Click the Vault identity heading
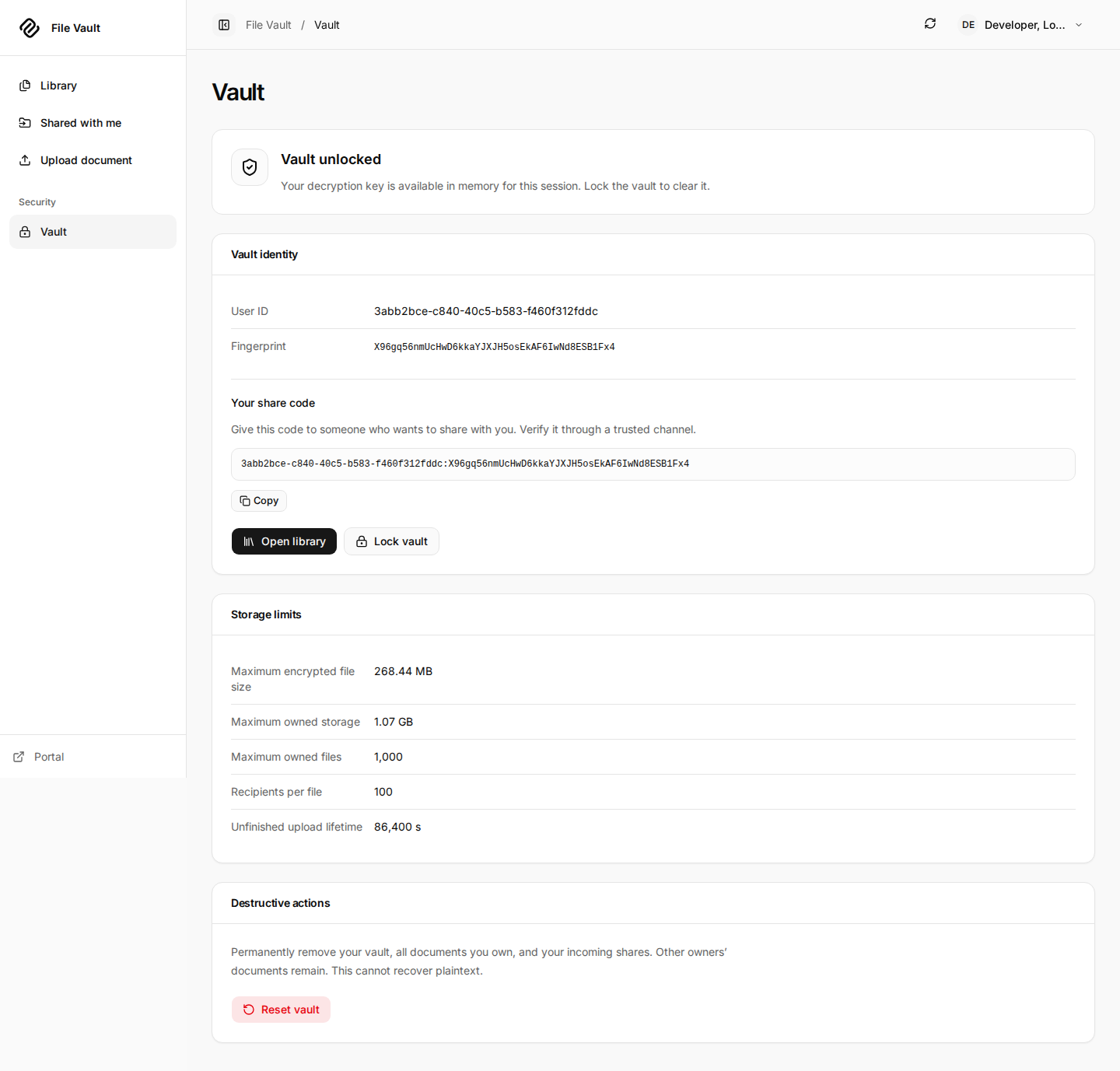The height and width of the screenshot is (1071, 1120). [x=264, y=254]
